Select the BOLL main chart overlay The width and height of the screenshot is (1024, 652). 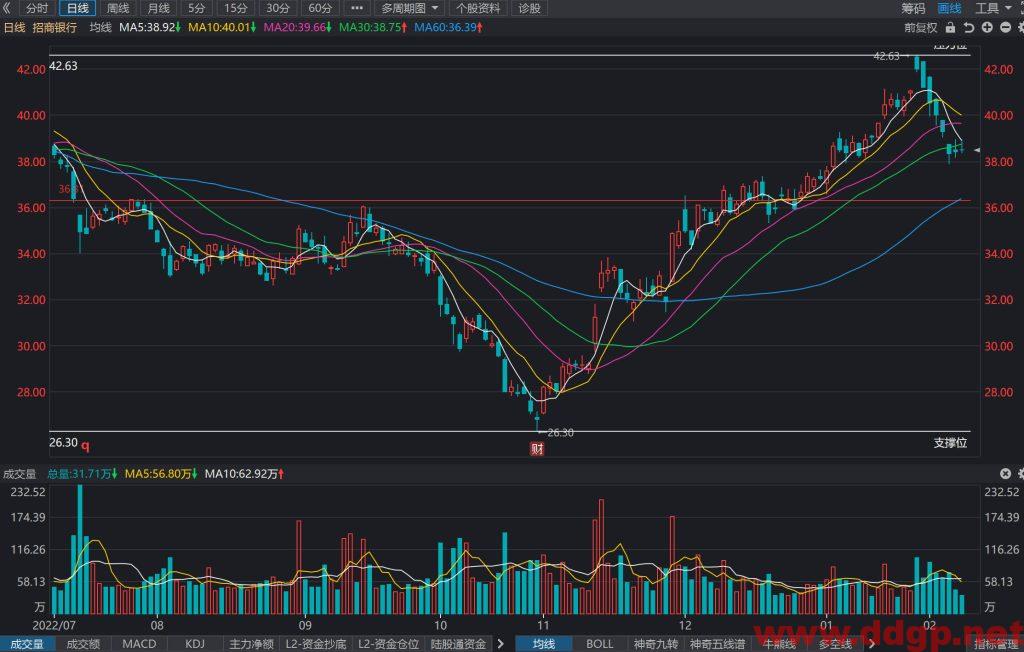(x=599, y=644)
